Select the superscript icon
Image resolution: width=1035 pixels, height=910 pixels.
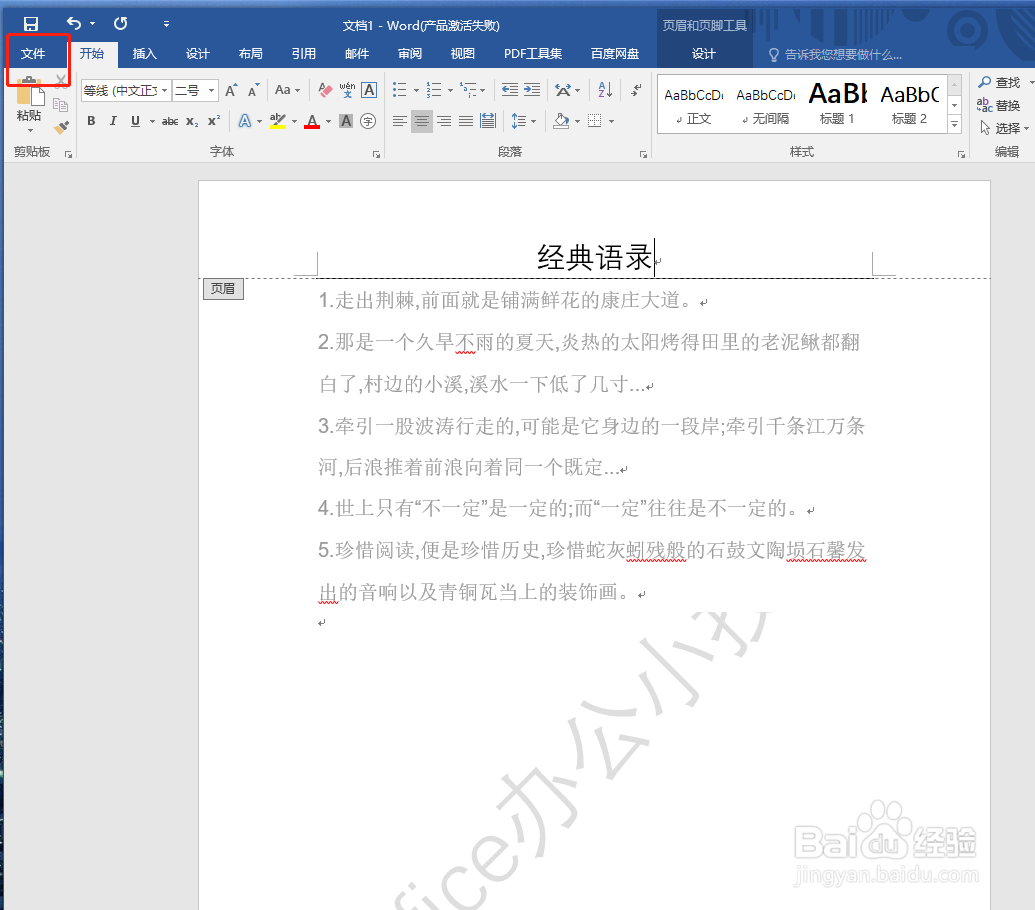coord(211,121)
